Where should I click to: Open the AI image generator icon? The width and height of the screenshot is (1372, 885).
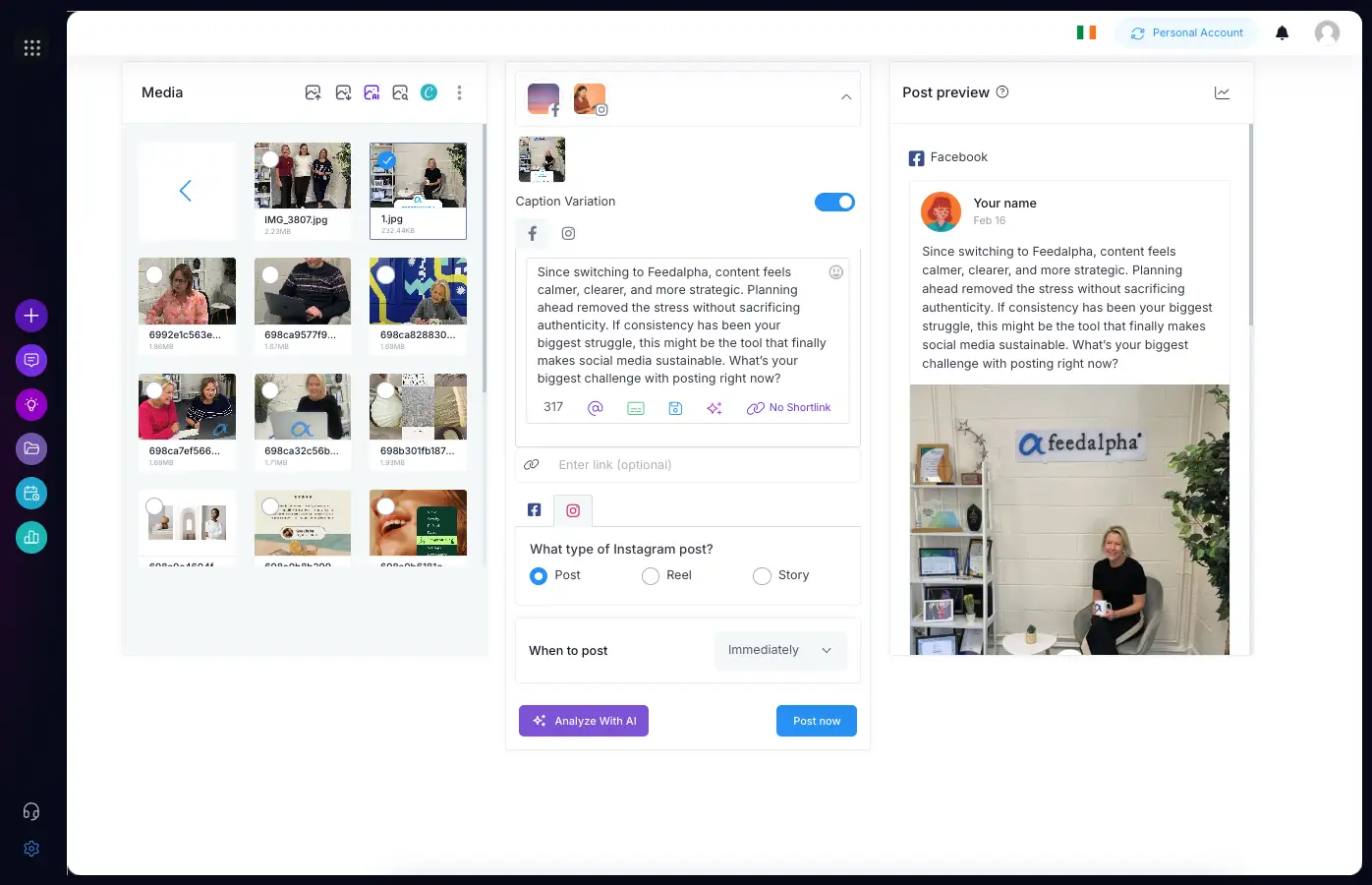coord(372,91)
